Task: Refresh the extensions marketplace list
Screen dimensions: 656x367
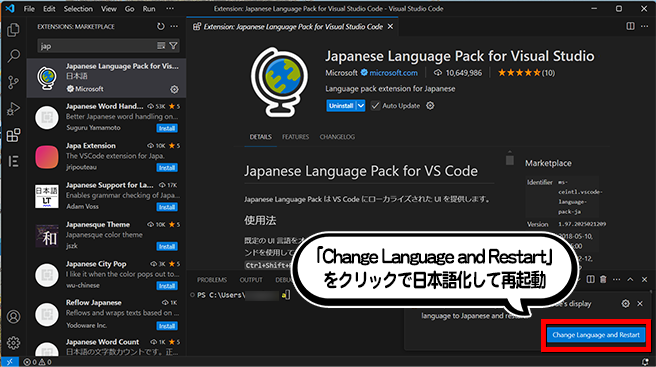Action: pos(161,26)
